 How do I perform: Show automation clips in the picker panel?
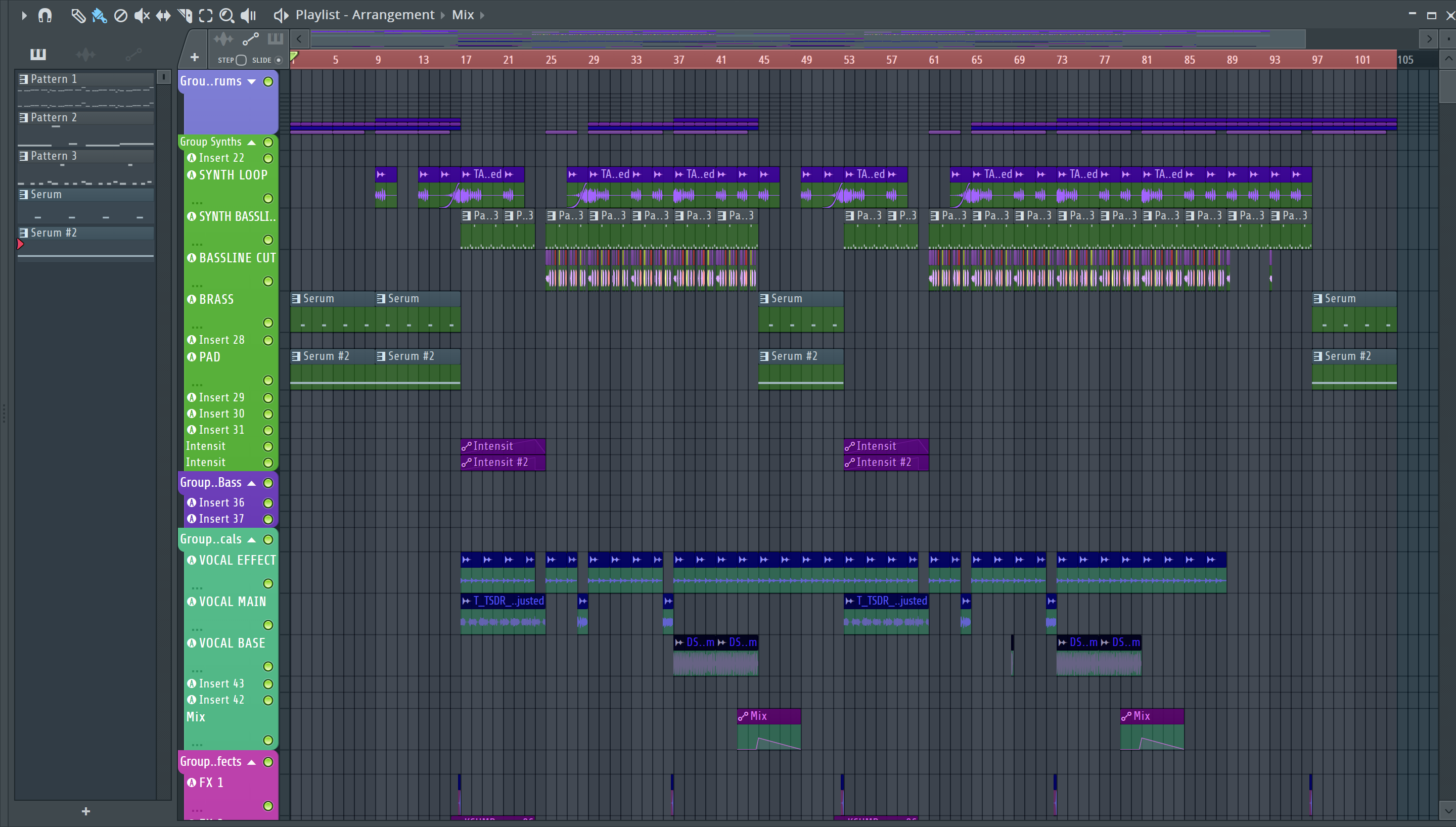point(133,55)
